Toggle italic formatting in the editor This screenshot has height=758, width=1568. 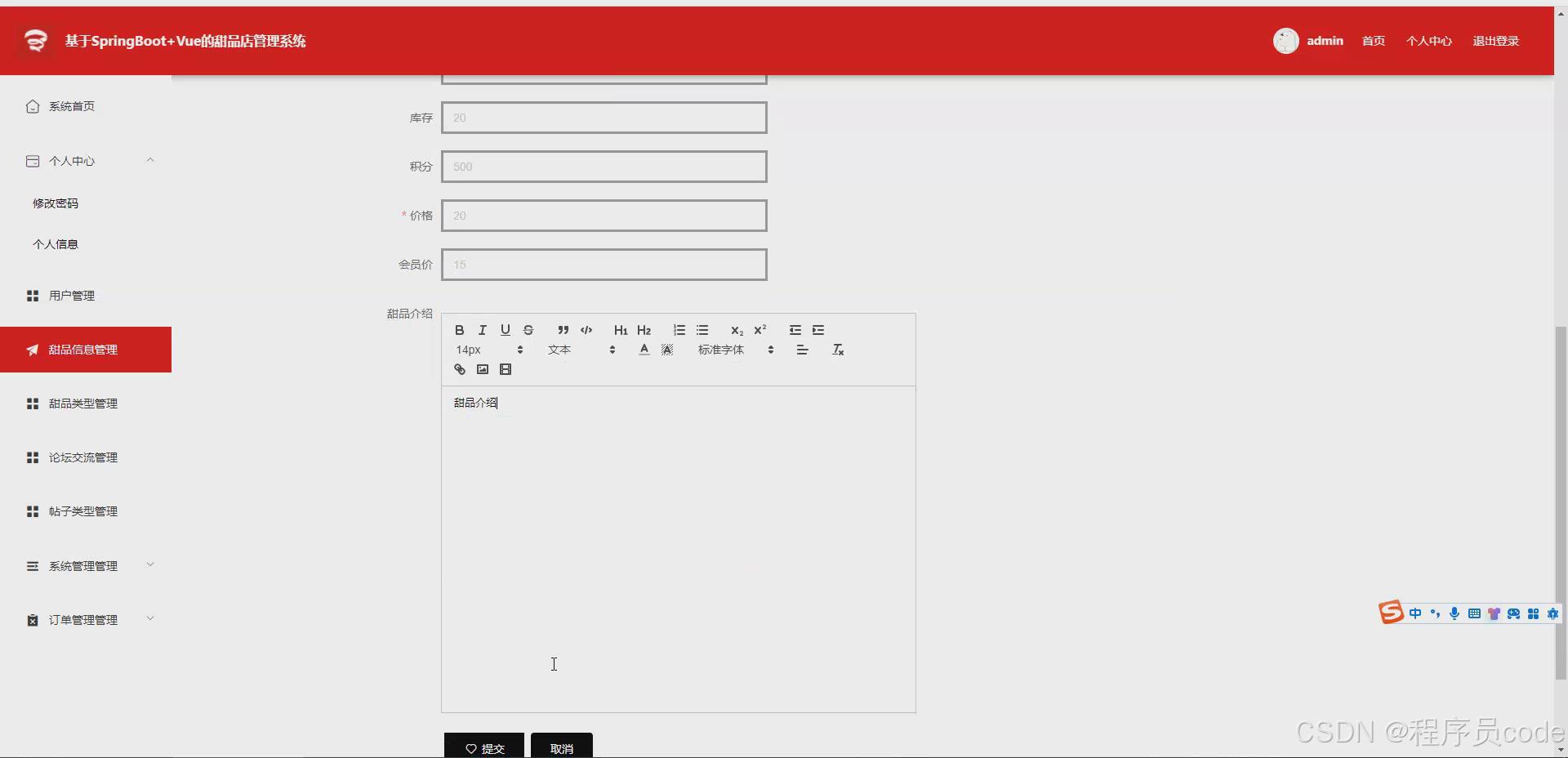(482, 330)
